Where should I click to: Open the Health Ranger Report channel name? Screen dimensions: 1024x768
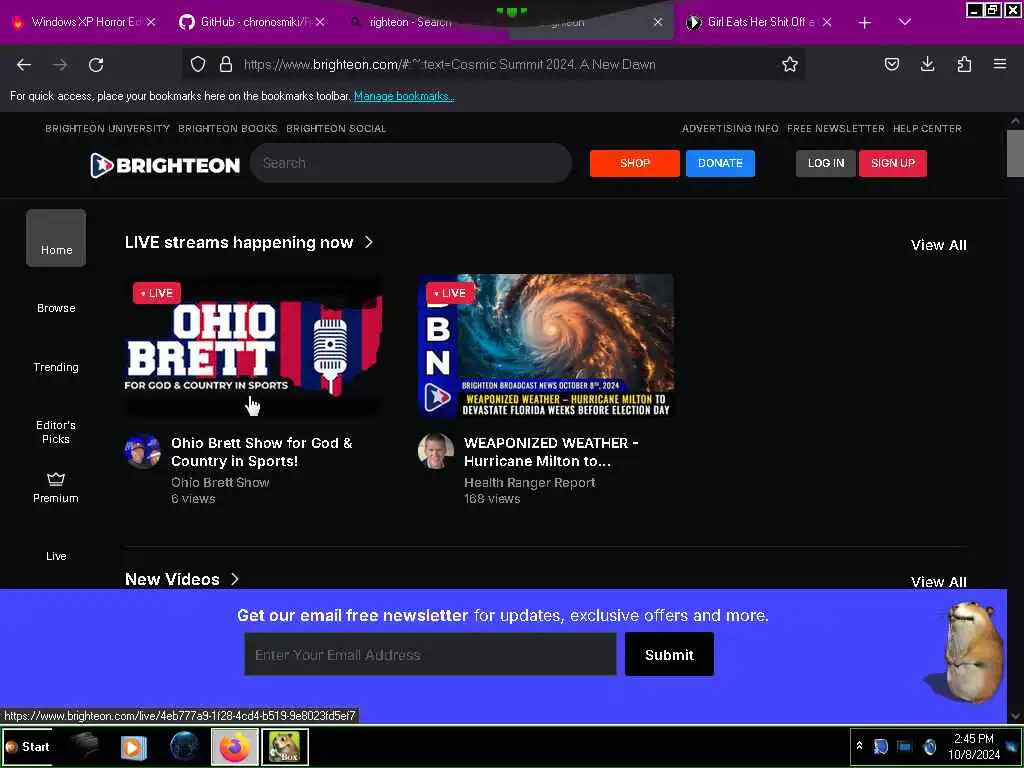coord(529,483)
